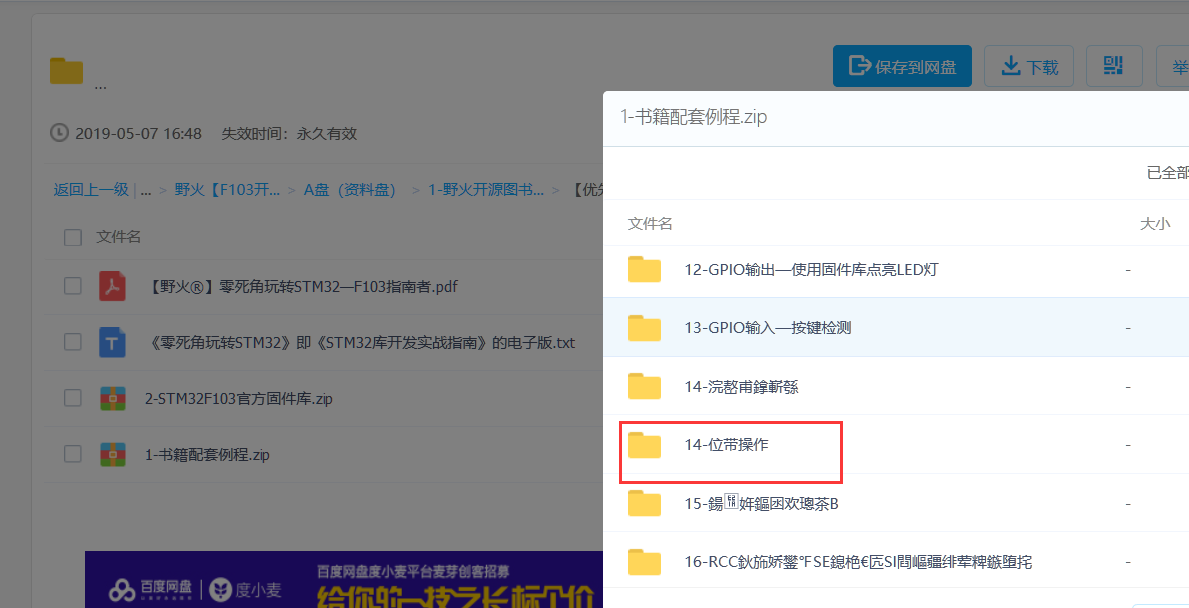Select checkbox for 2-STM32F103官方固件库.zip
Image resolution: width=1189 pixels, height=608 pixels.
tap(73, 398)
